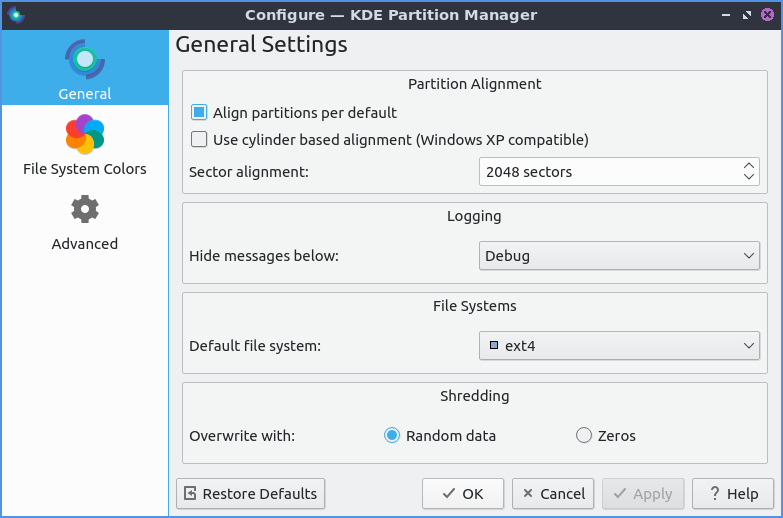The height and width of the screenshot is (518, 783).
Task: Click the Sector alignment input field
Action: (x=607, y=172)
